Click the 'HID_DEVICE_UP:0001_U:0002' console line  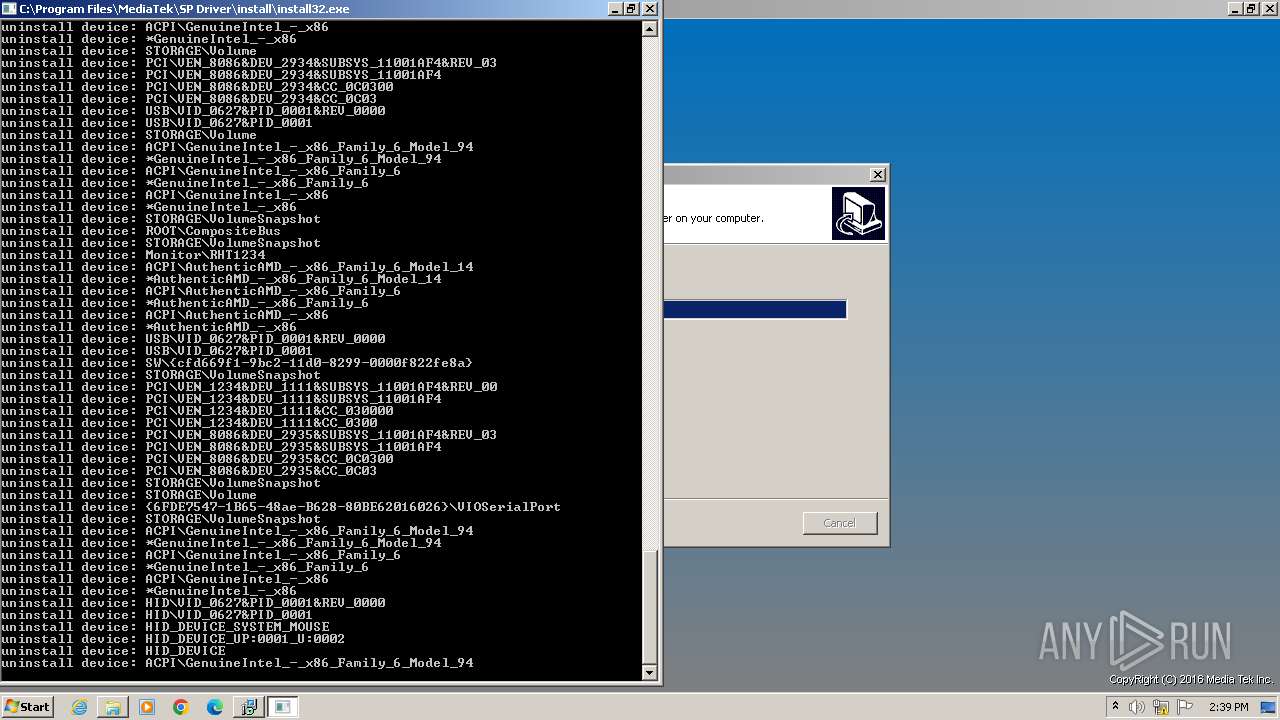coord(173,639)
